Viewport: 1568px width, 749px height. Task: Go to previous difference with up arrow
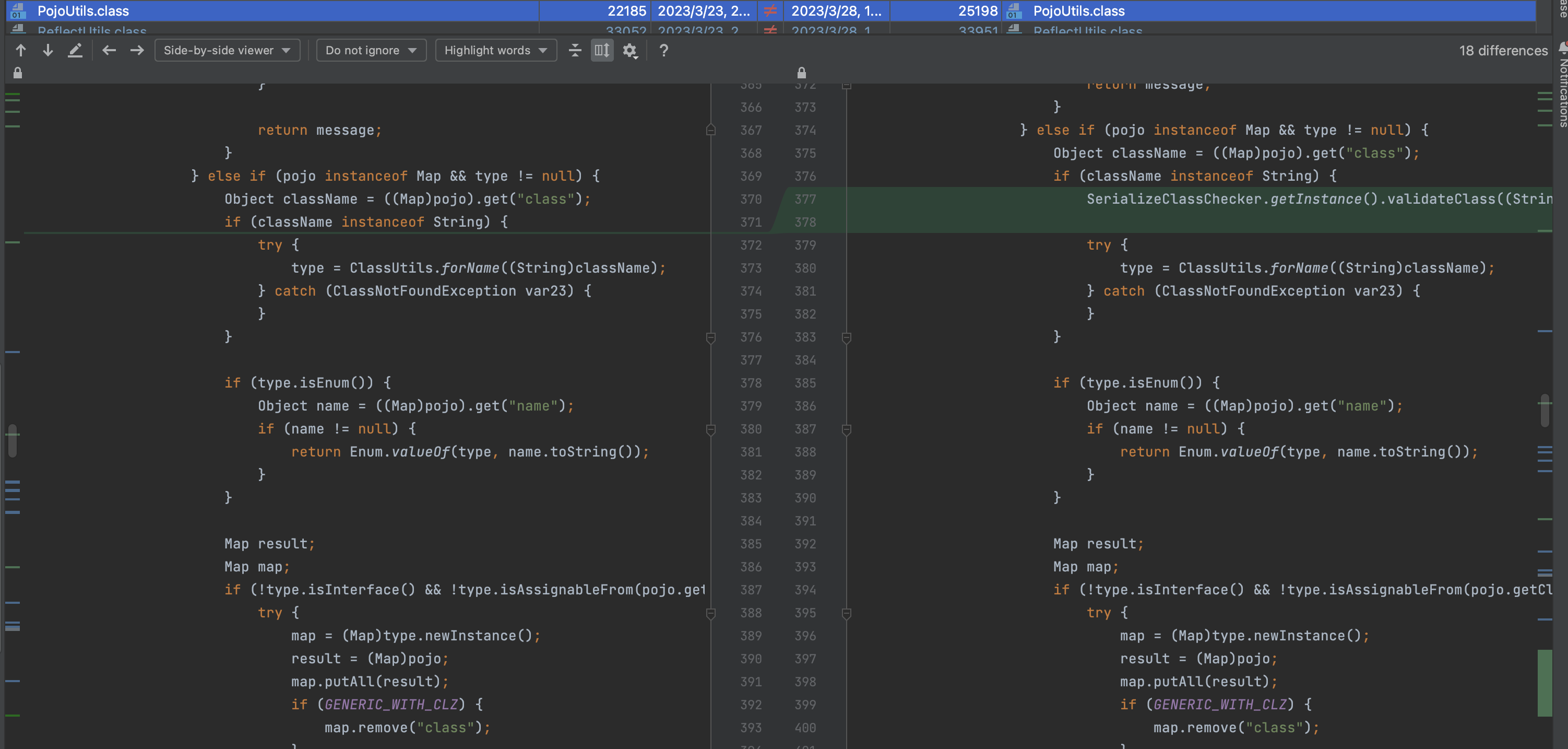(21, 51)
